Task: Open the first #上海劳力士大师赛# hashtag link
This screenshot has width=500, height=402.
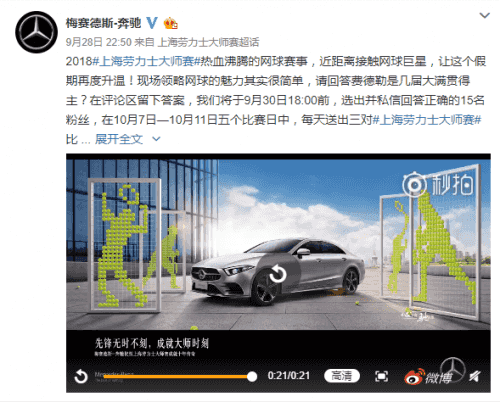Action: tap(146, 61)
